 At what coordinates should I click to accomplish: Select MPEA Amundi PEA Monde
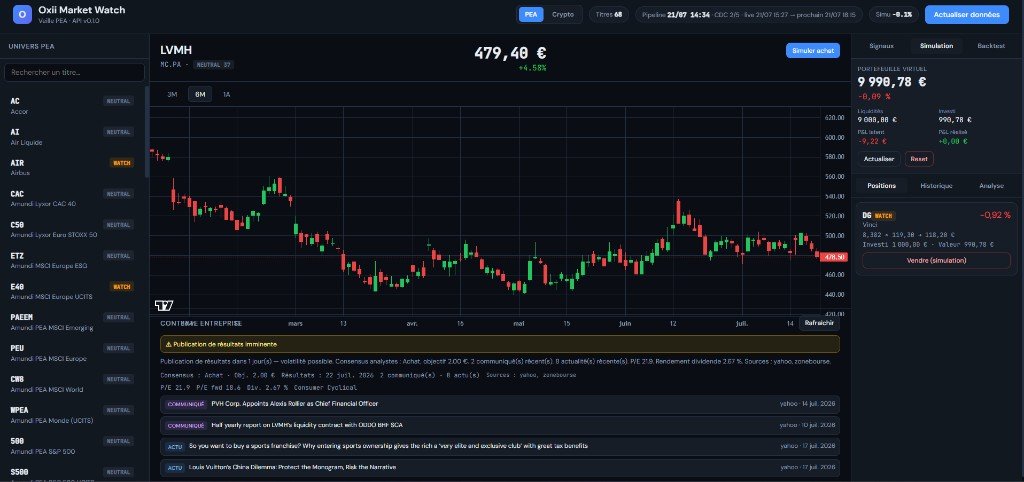(72, 415)
